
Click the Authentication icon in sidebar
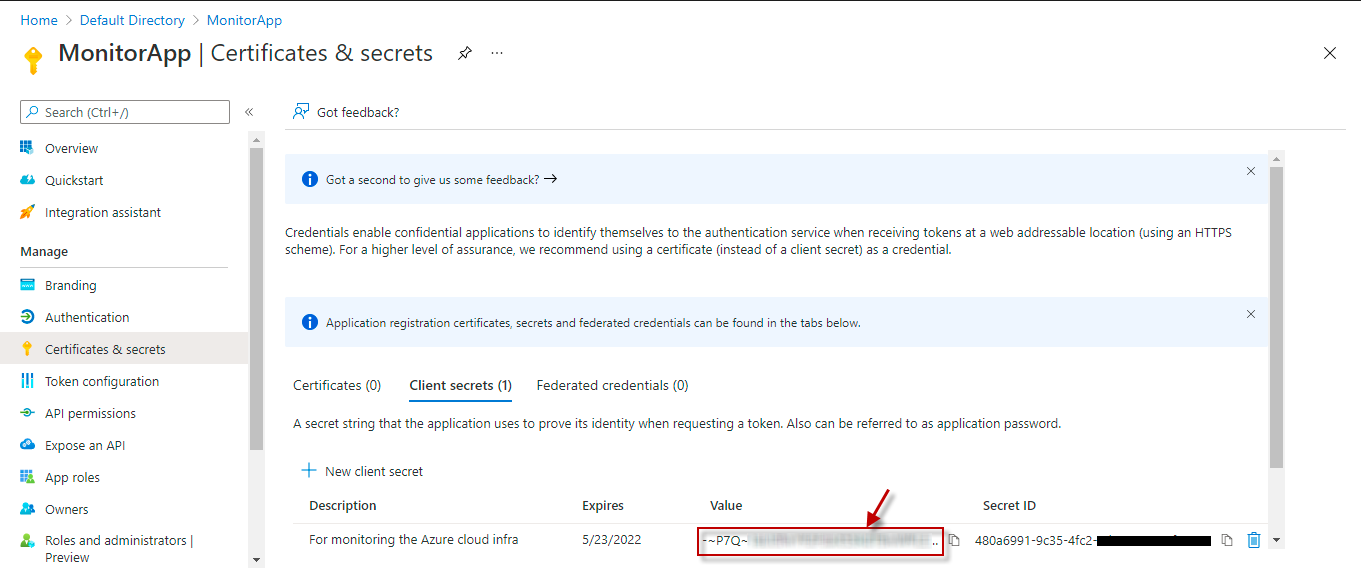click(x=27, y=317)
